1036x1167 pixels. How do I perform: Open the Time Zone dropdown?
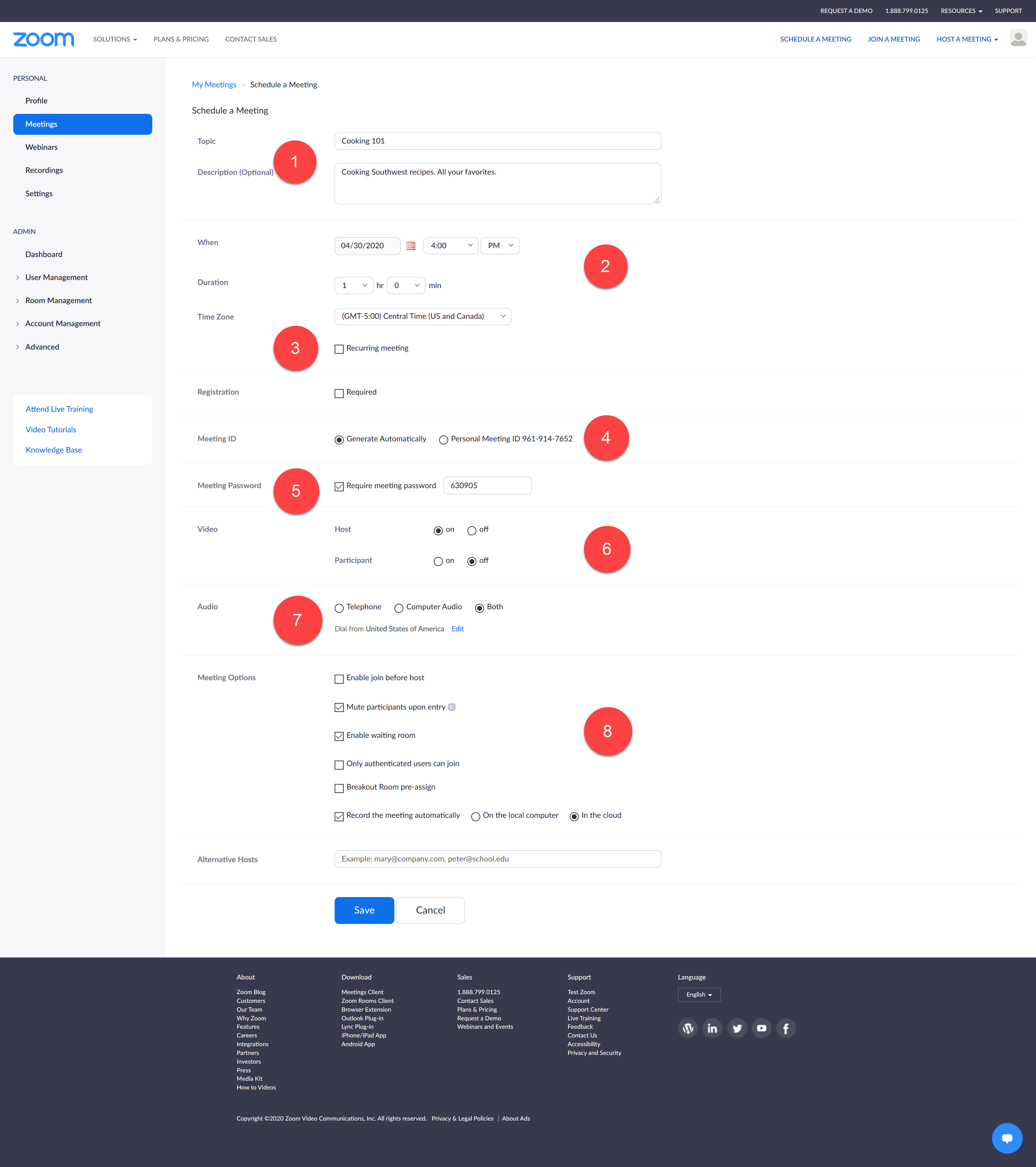(423, 316)
